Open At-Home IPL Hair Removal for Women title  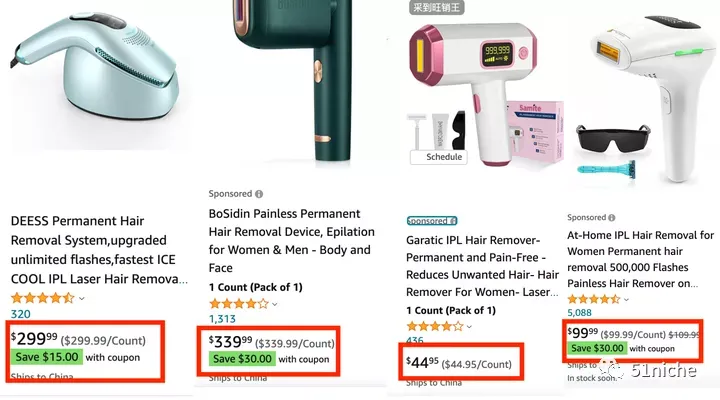click(x=641, y=259)
